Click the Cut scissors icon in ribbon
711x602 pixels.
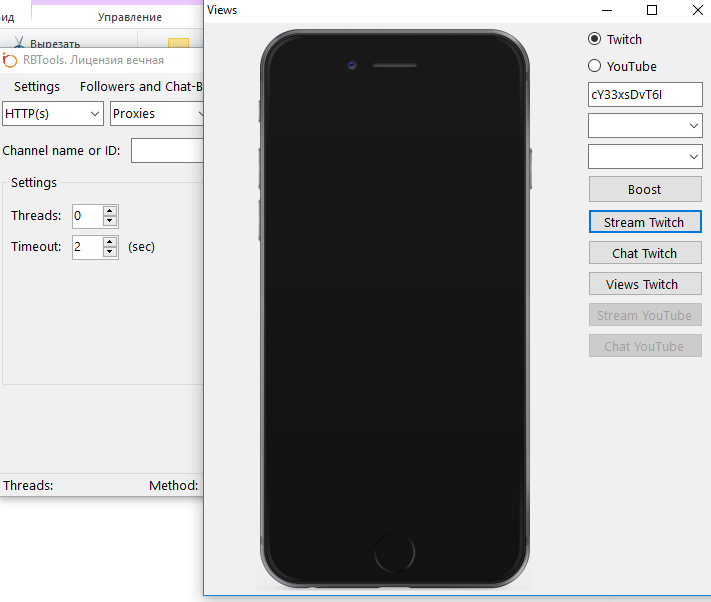coord(19,43)
